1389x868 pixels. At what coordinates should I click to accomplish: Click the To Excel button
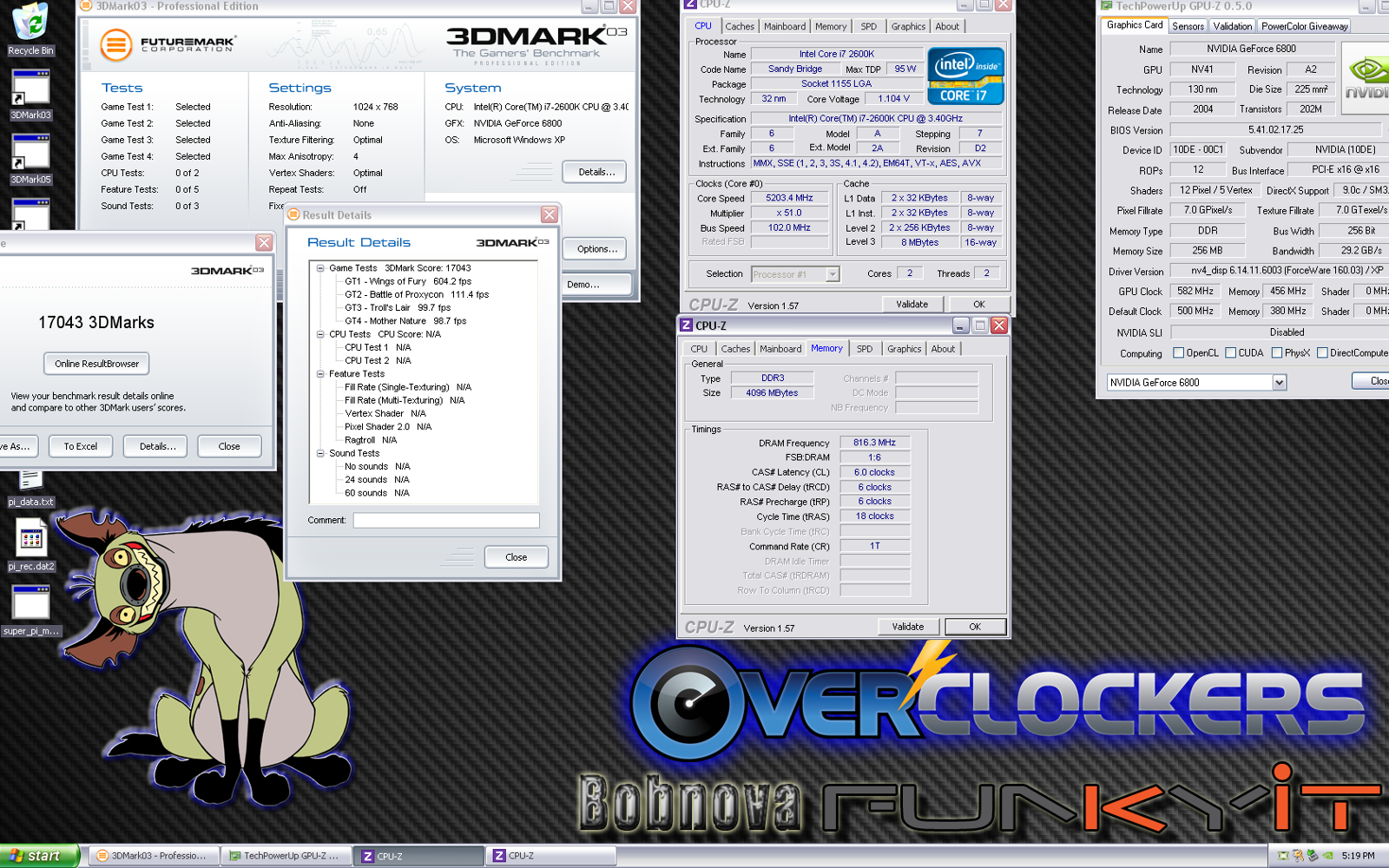(x=81, y=446)
